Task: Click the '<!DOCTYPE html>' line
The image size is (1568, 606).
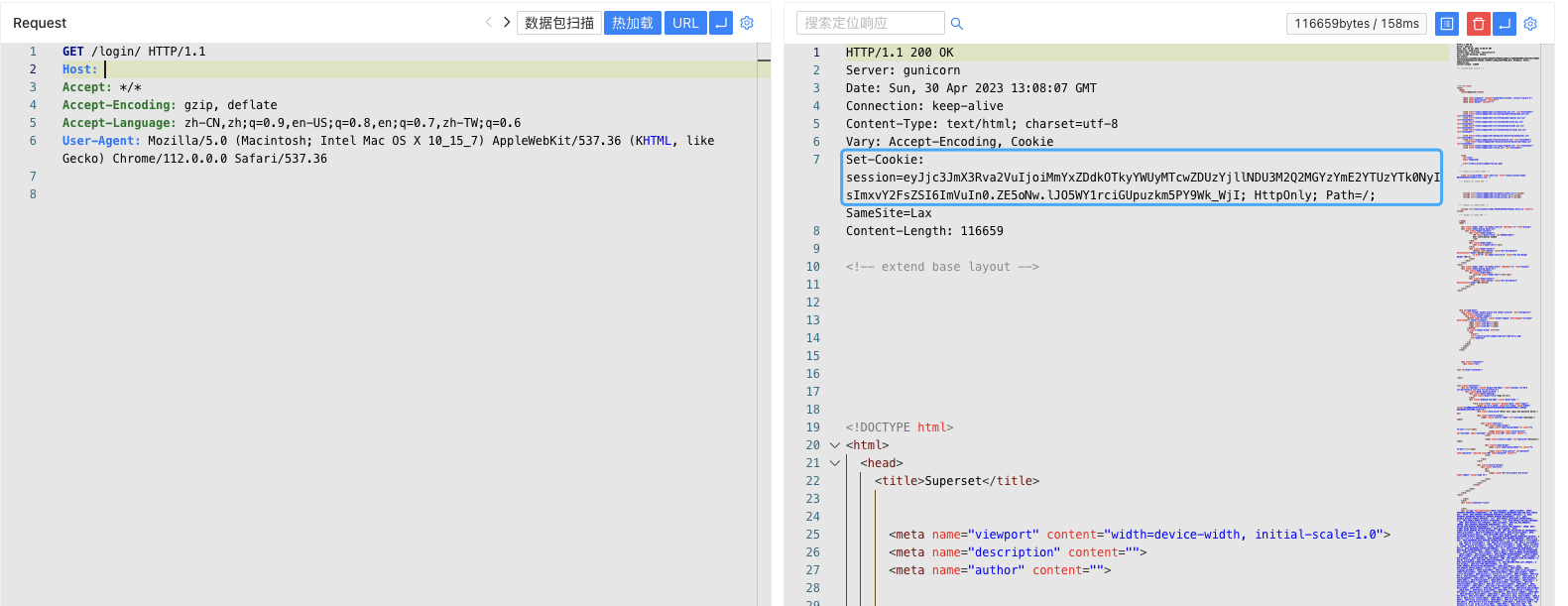Action: [x=900, y=427]
